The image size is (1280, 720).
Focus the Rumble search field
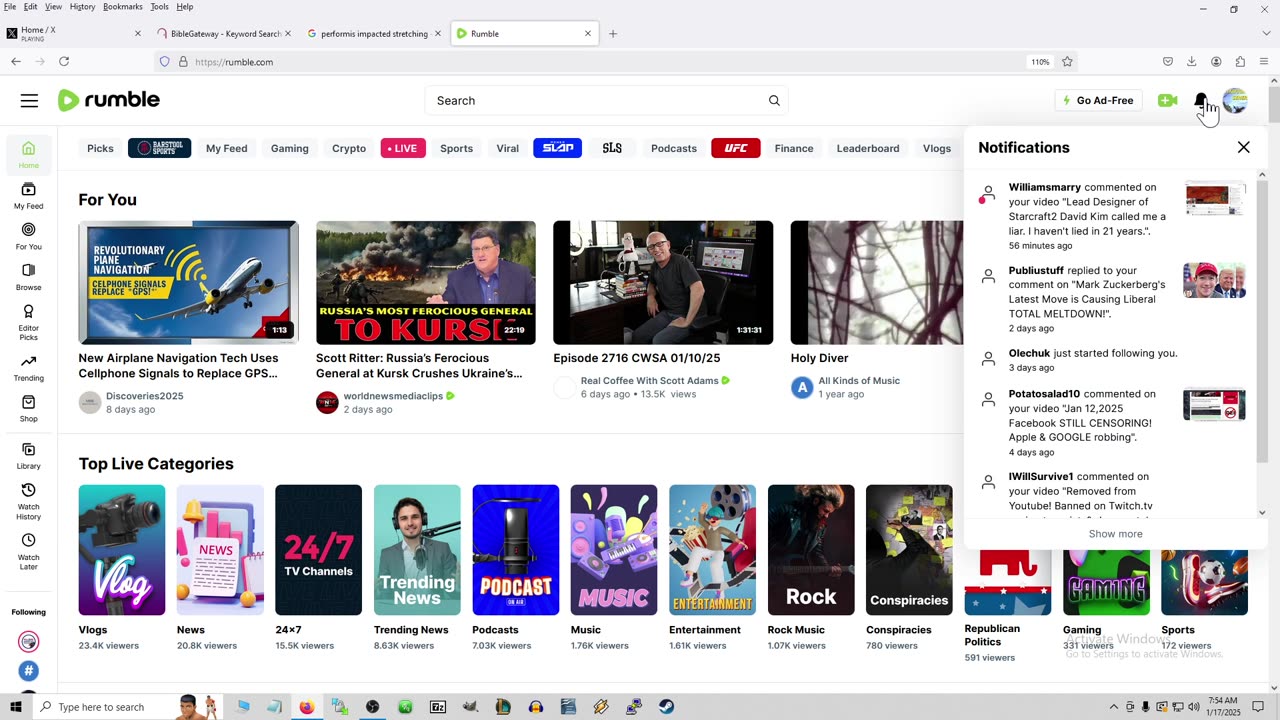click(x=595, y=101)
